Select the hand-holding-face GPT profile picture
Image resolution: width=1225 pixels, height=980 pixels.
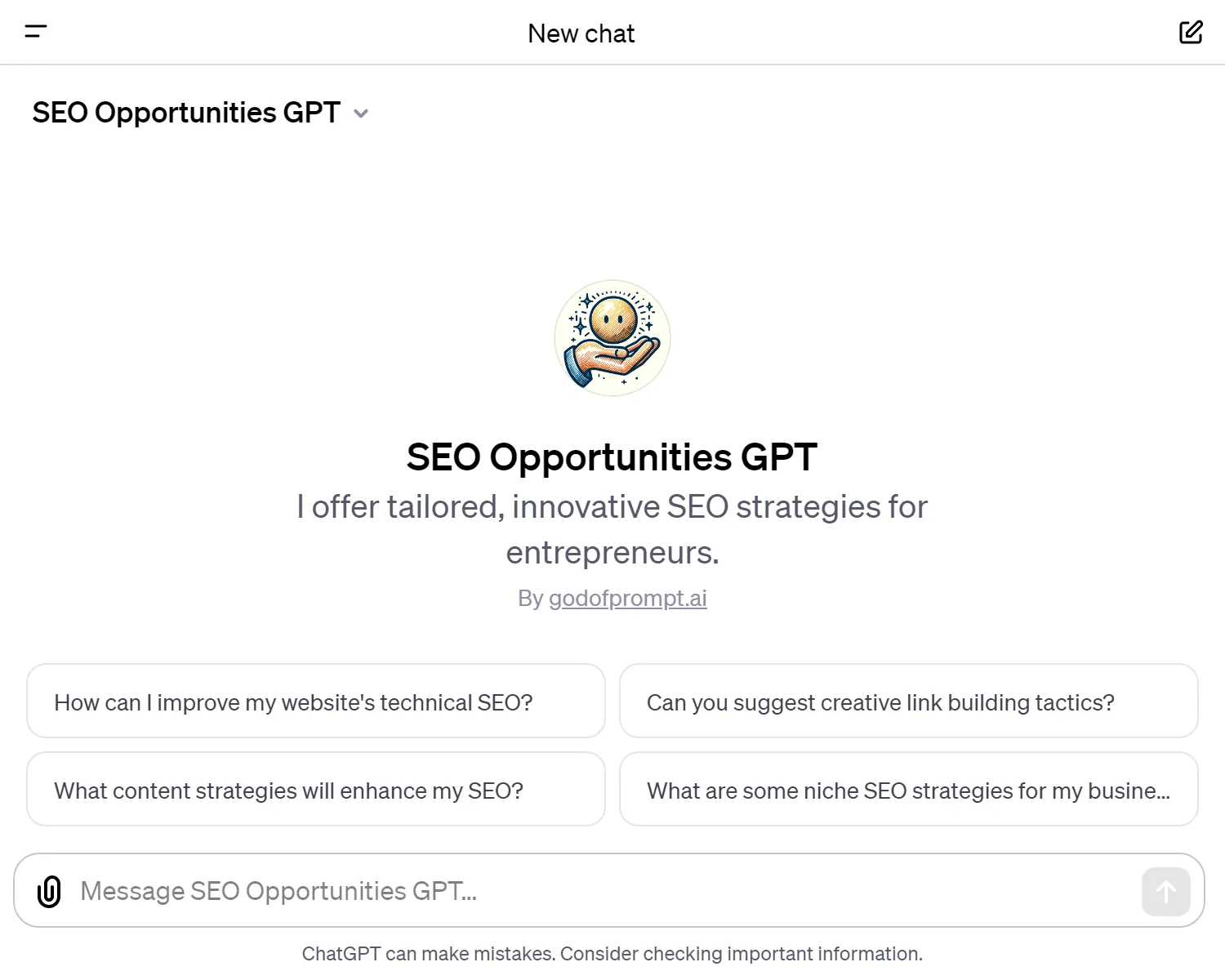(x=611, y=338)
